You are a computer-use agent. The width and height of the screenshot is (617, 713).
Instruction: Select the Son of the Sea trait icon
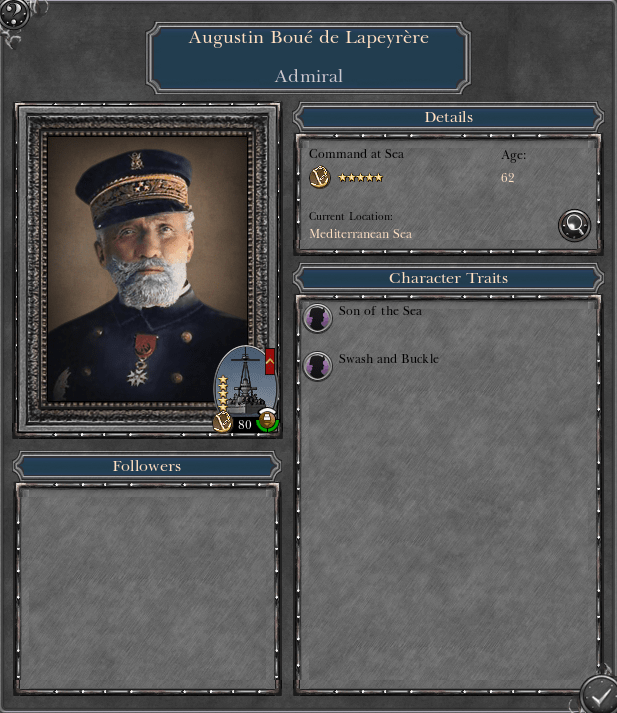coord(317,317)
